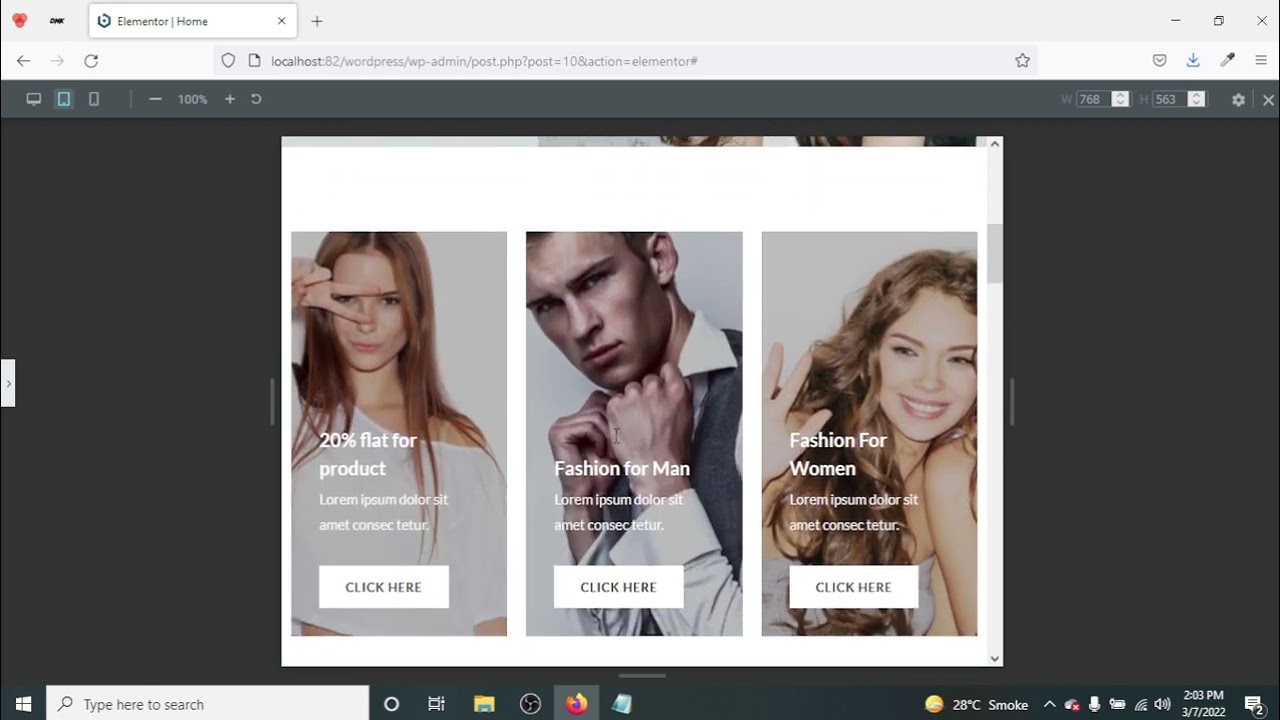Select the tablet device preview

[64, 99]
